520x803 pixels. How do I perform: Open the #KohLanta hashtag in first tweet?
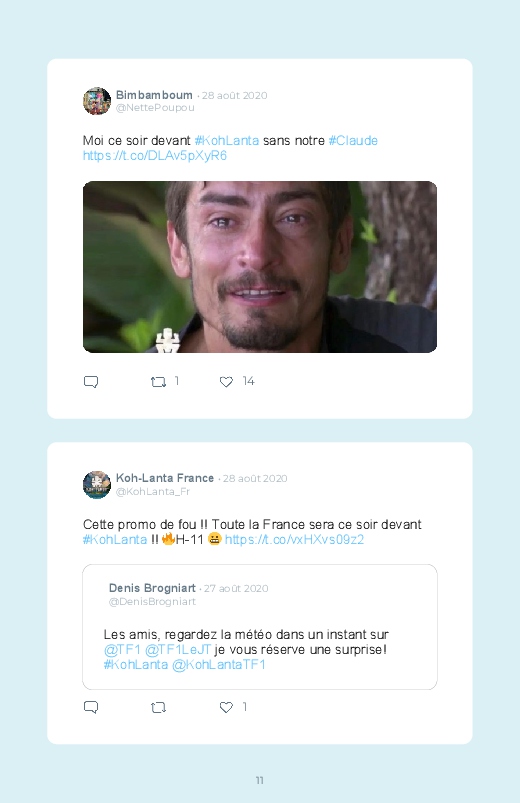coord(226,141)
